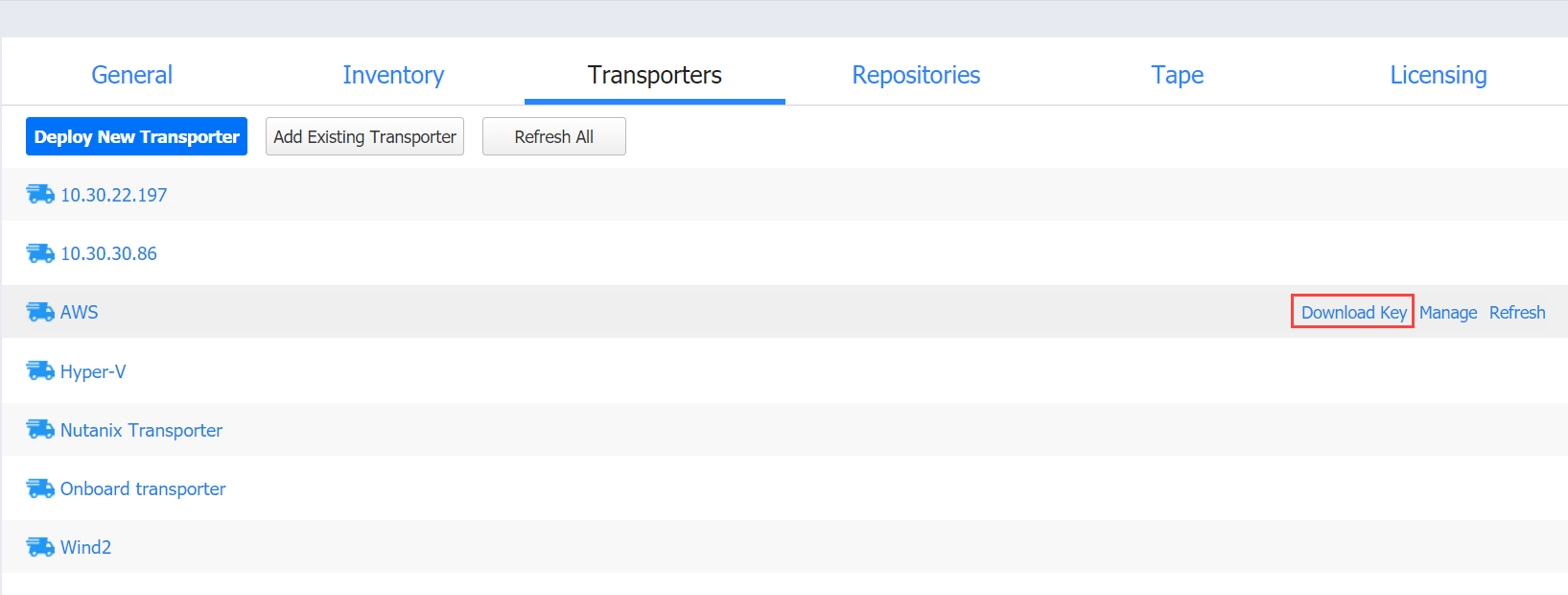Click the truck icon beside 10.30.22.197

(40, 195)
